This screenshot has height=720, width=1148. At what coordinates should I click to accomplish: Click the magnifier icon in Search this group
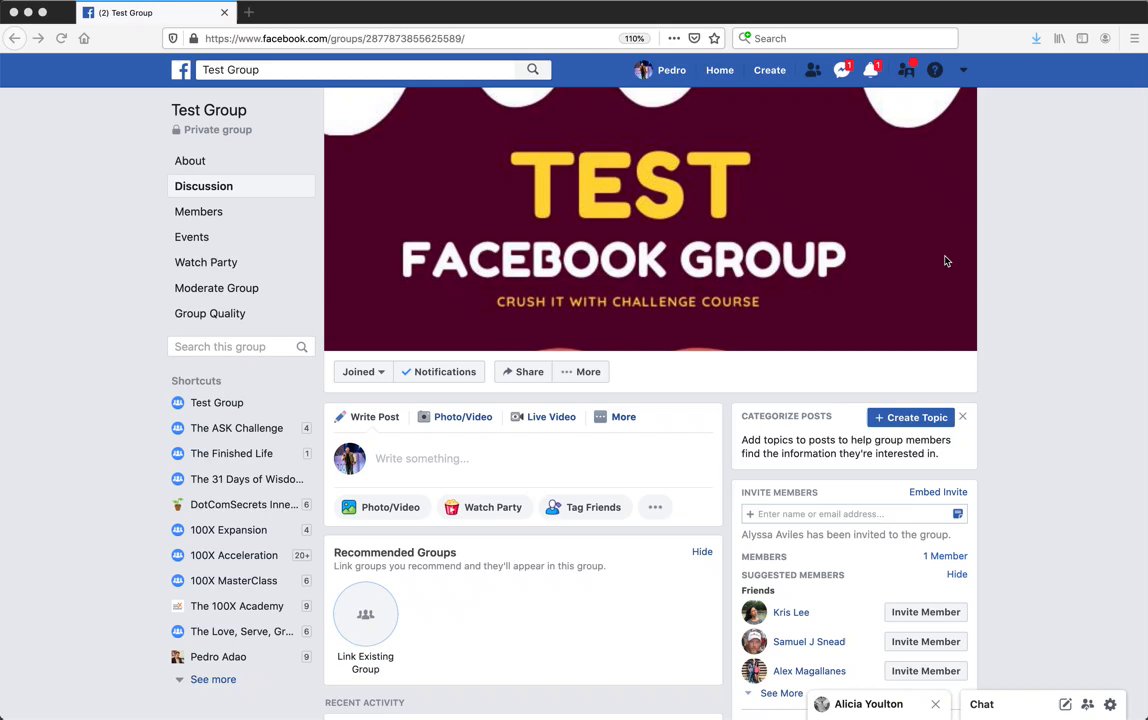pos(302,347)
